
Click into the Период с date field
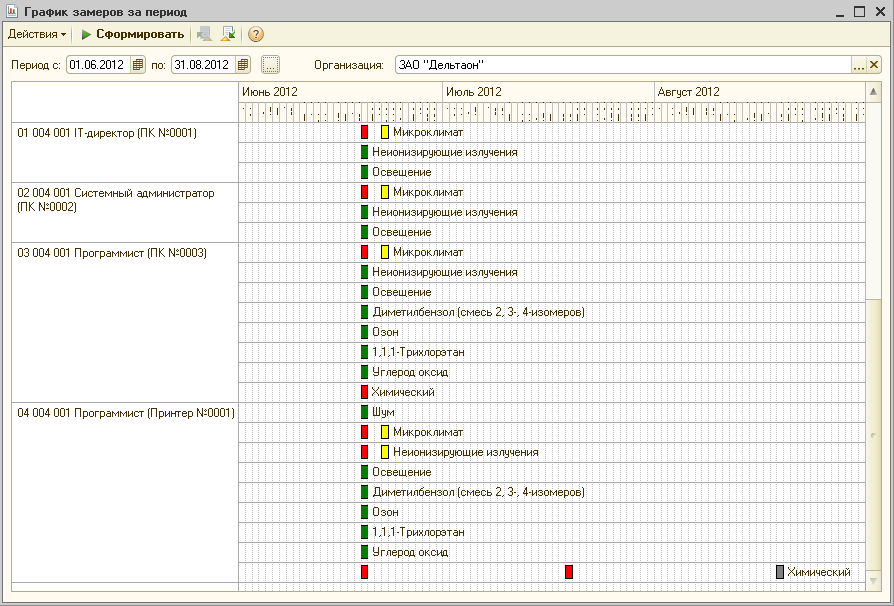pyautogui.click(x=99, y=65)
